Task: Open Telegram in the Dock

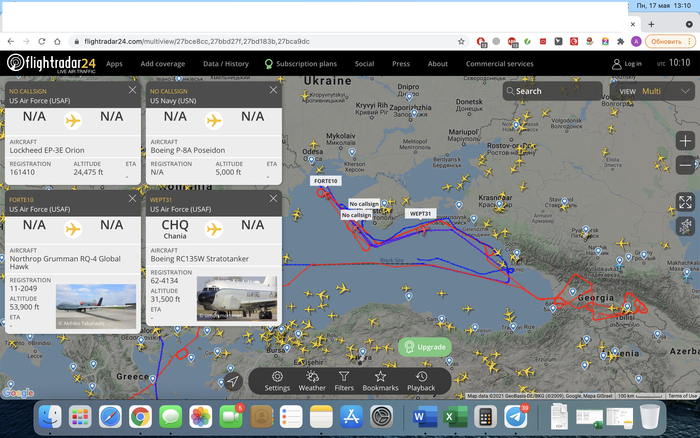Action: click(516, 417)
